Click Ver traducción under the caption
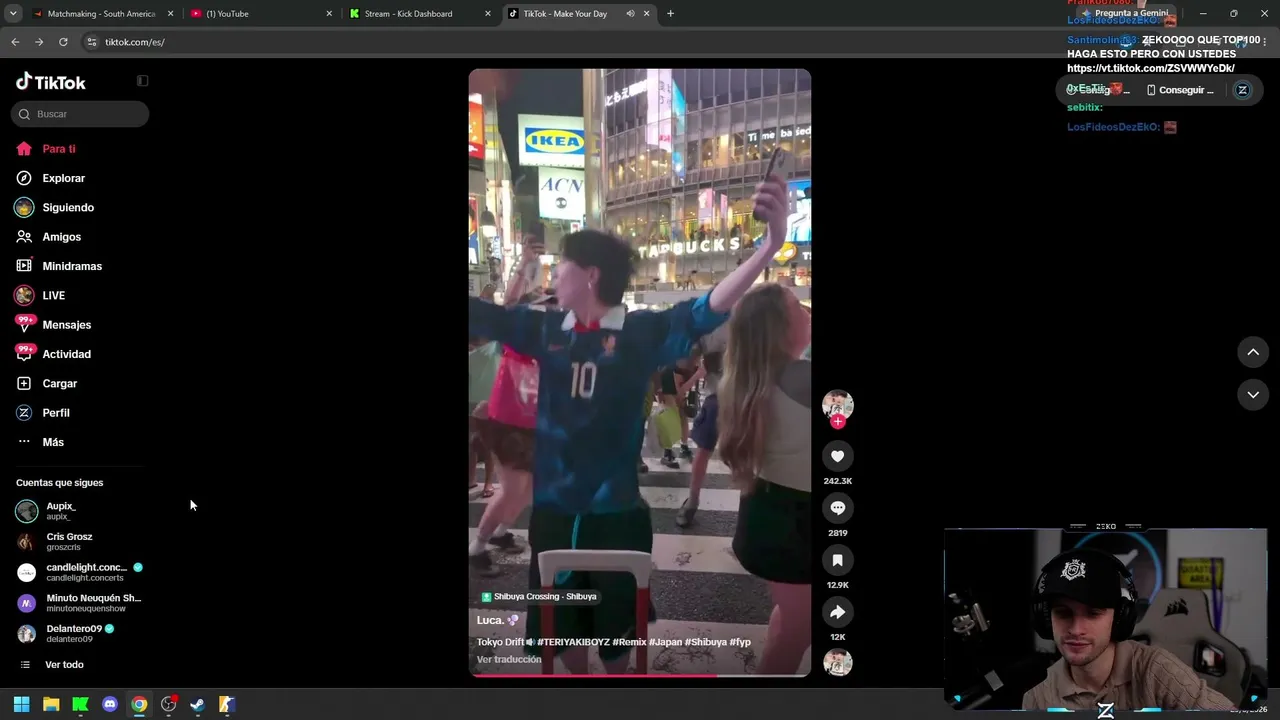Screen dimensions: 1280x720 coord(509,660)
